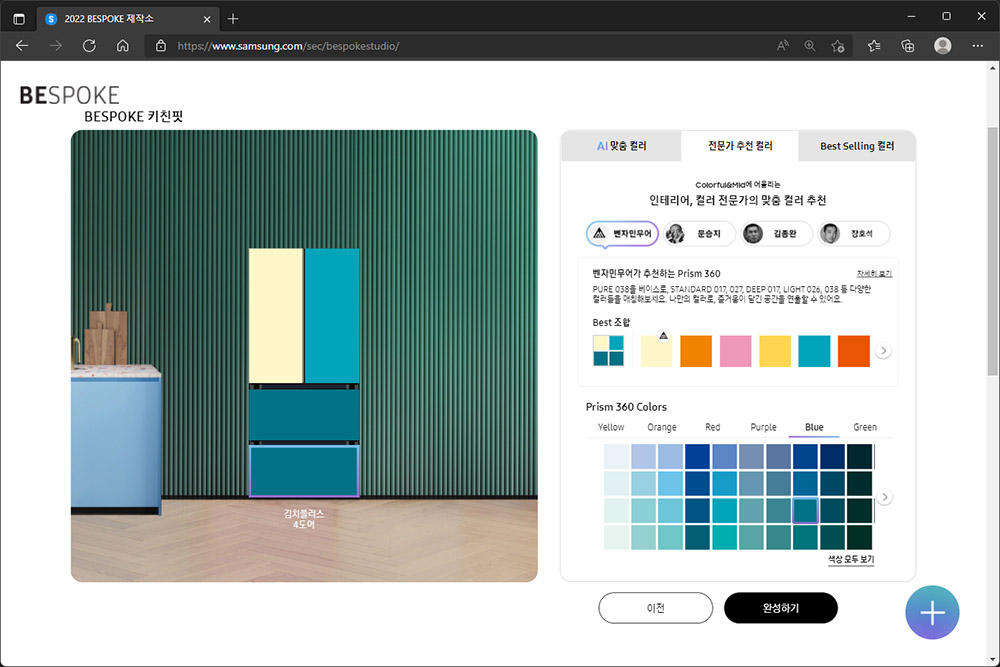The image size is (1000, 667).
Task: Choose the highlighted teal swatch in the grid
Action: tap(805, 511)
